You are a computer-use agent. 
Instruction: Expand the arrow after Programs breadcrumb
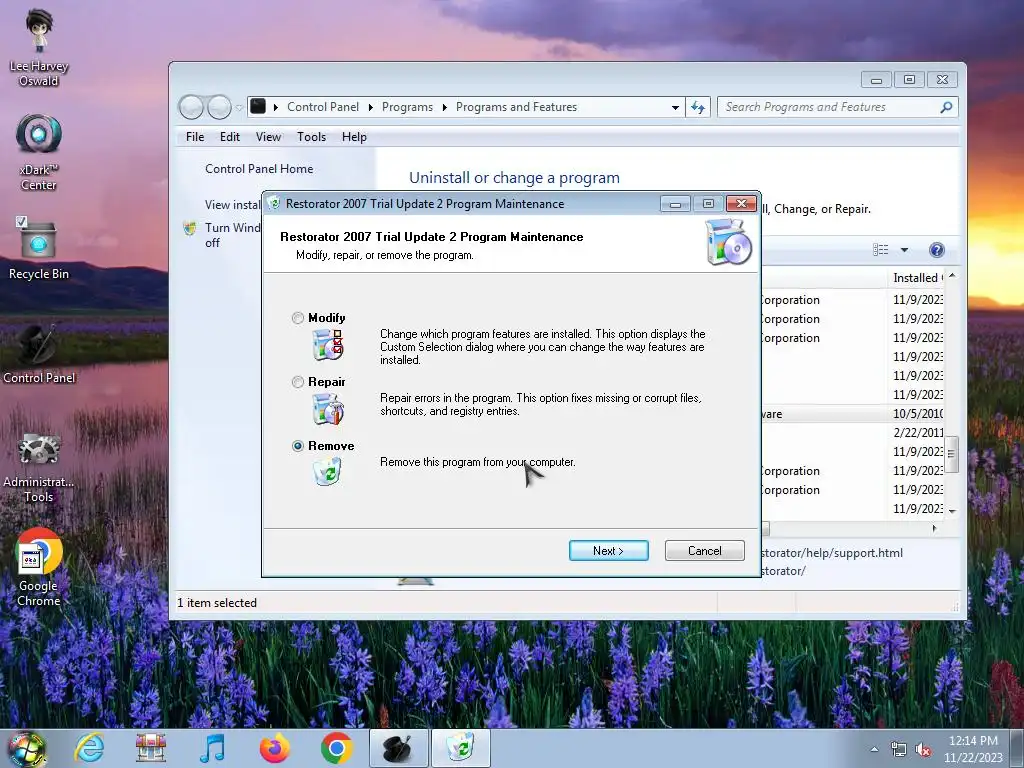click(x=444, y=107)
